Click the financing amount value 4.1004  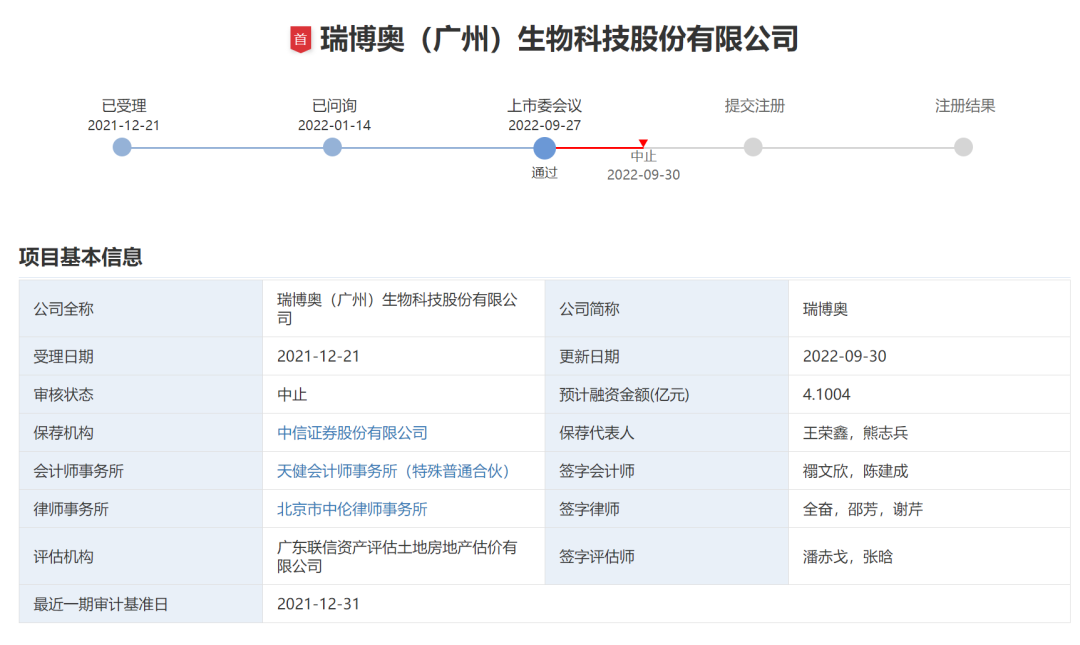click(x=826, y=395)
